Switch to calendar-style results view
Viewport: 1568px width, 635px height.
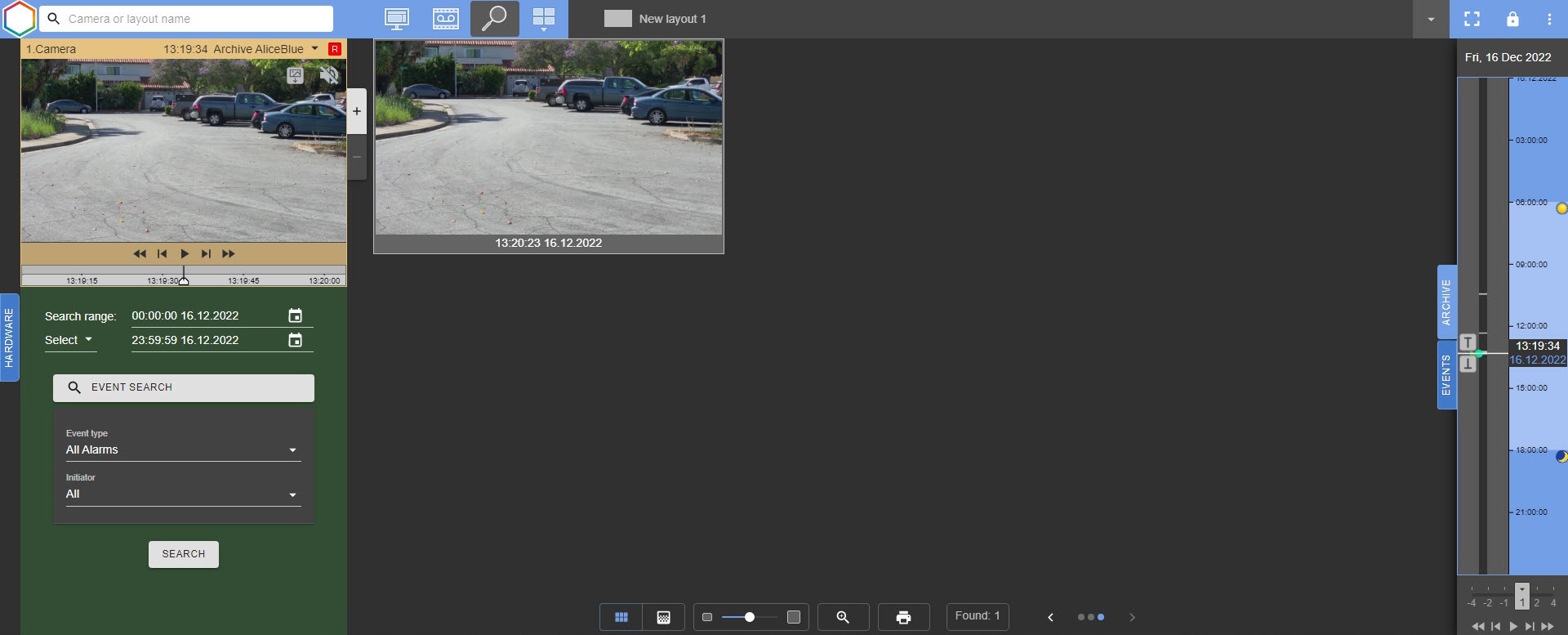coord(664,617)
